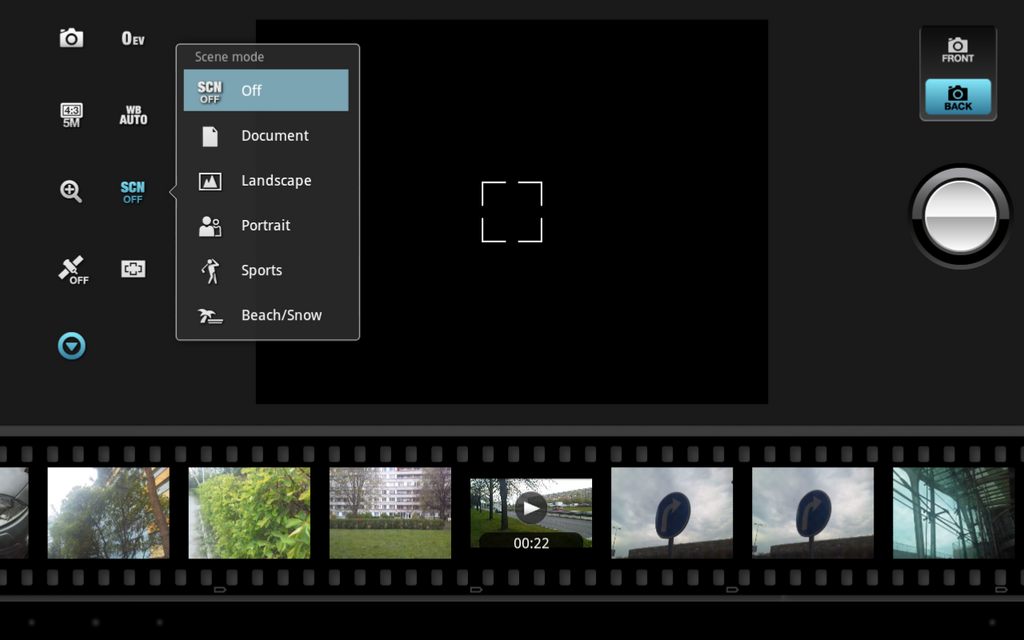Open white balance auto setting
This screenshot has width=1024, height=640.
coord(133,115)
